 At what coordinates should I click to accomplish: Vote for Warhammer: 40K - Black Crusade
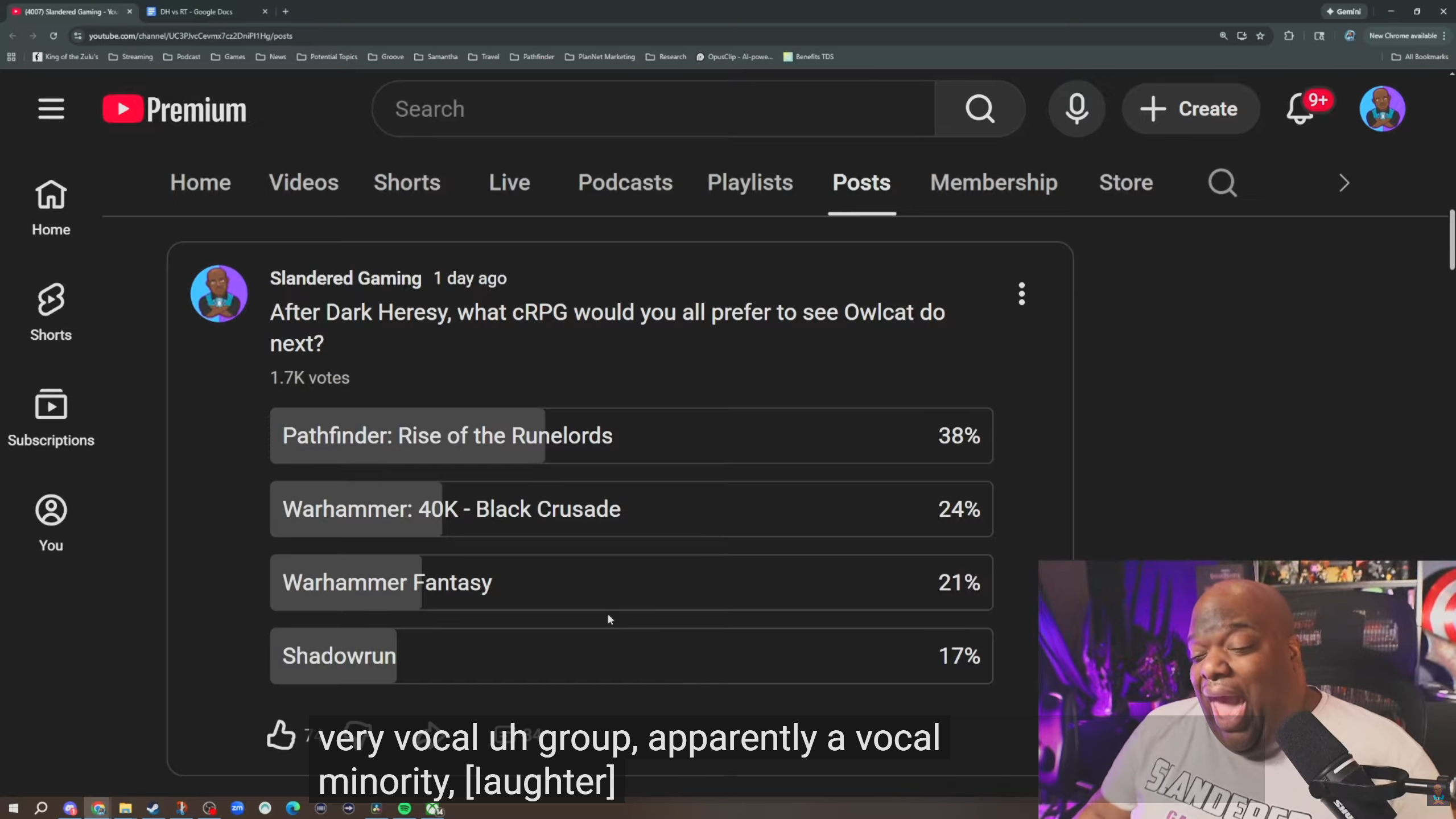(x=631, y=509)
